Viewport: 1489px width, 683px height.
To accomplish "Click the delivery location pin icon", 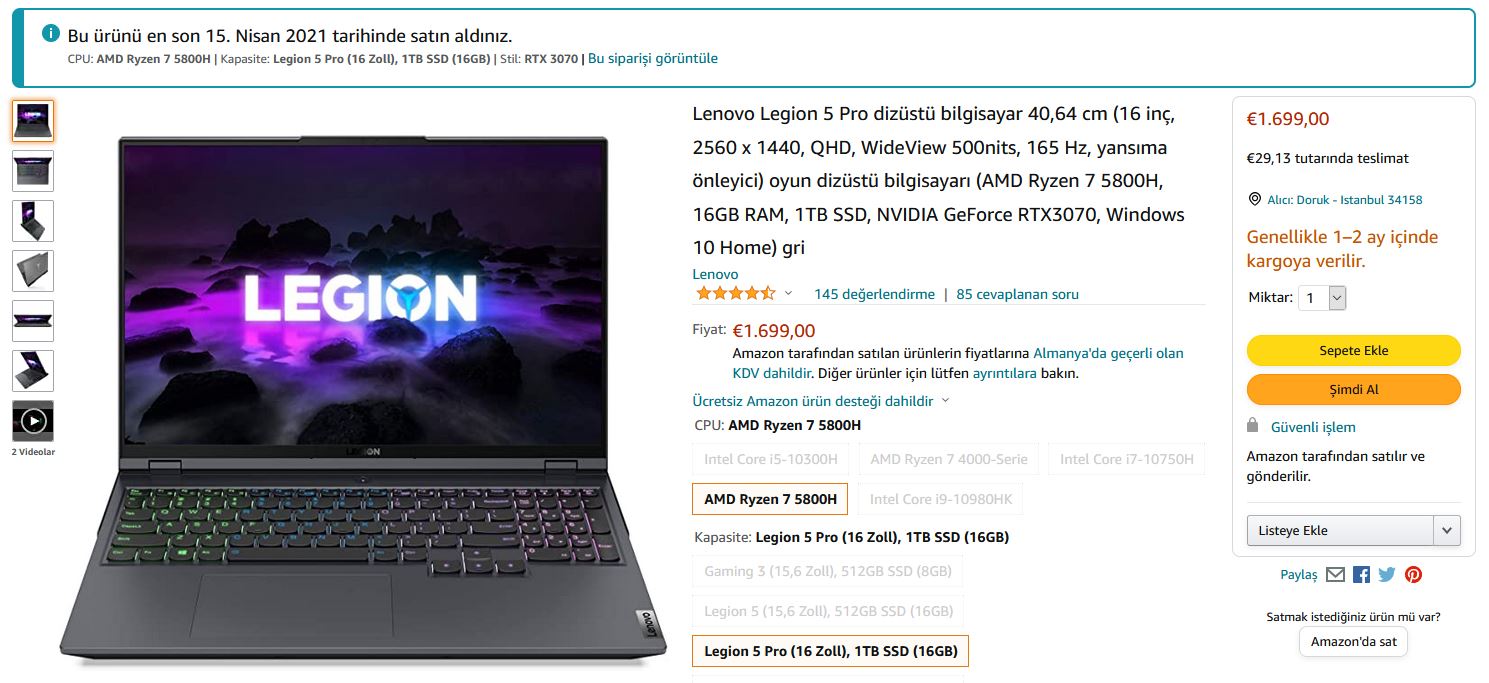I will point(1255,199).
